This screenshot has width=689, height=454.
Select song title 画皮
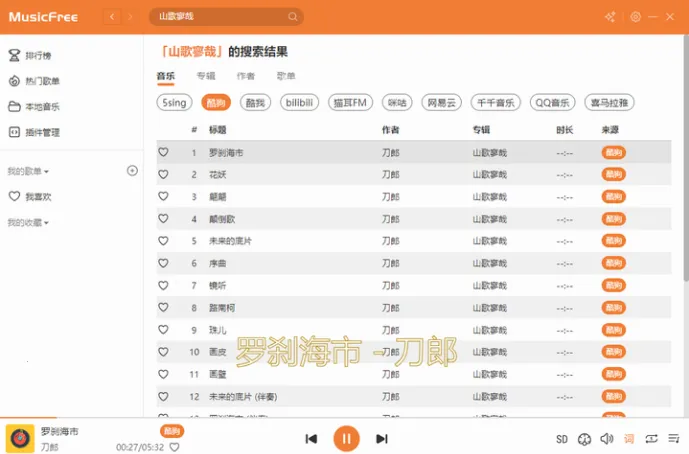218,352
